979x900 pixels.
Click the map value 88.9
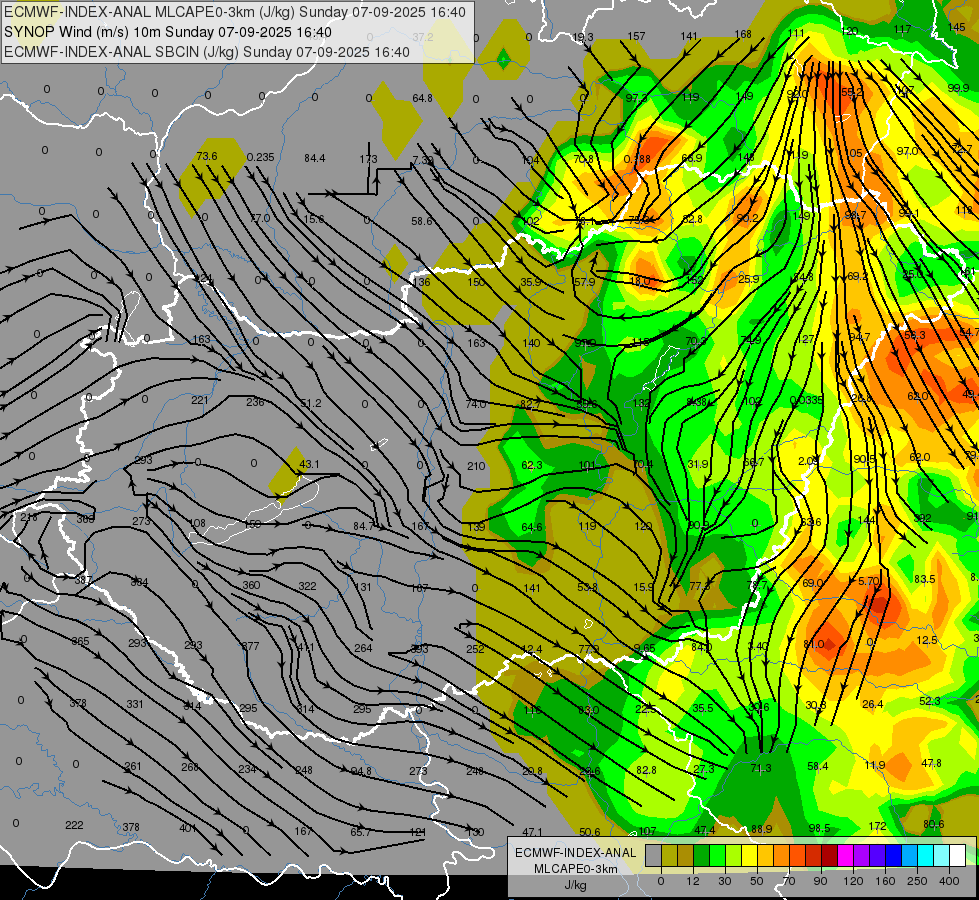click(x=762, y=829)
